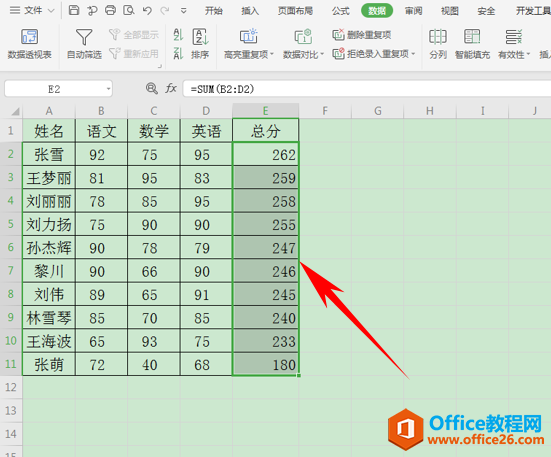Click the total cell showing 246

tap(266, 271)
